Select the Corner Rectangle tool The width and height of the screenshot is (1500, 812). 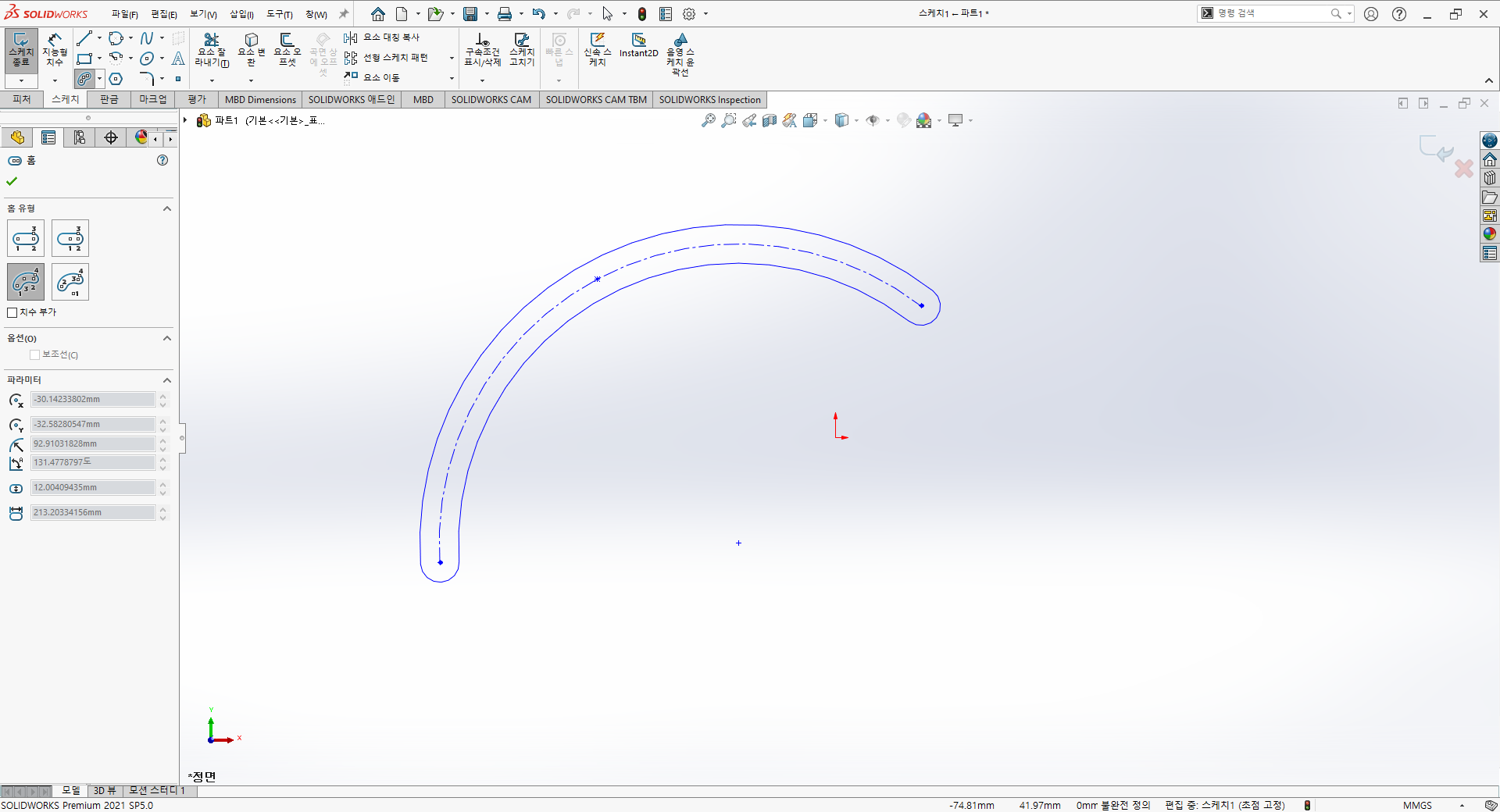(84, 59)
